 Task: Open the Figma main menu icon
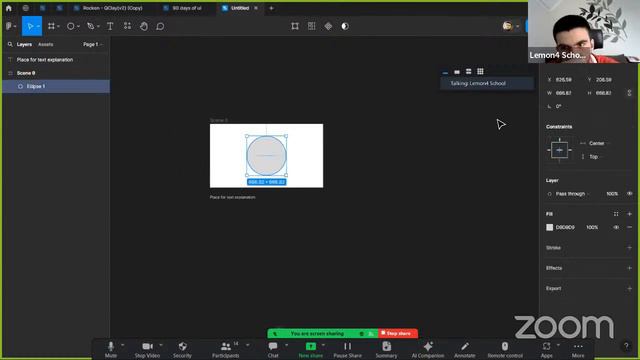9,26
